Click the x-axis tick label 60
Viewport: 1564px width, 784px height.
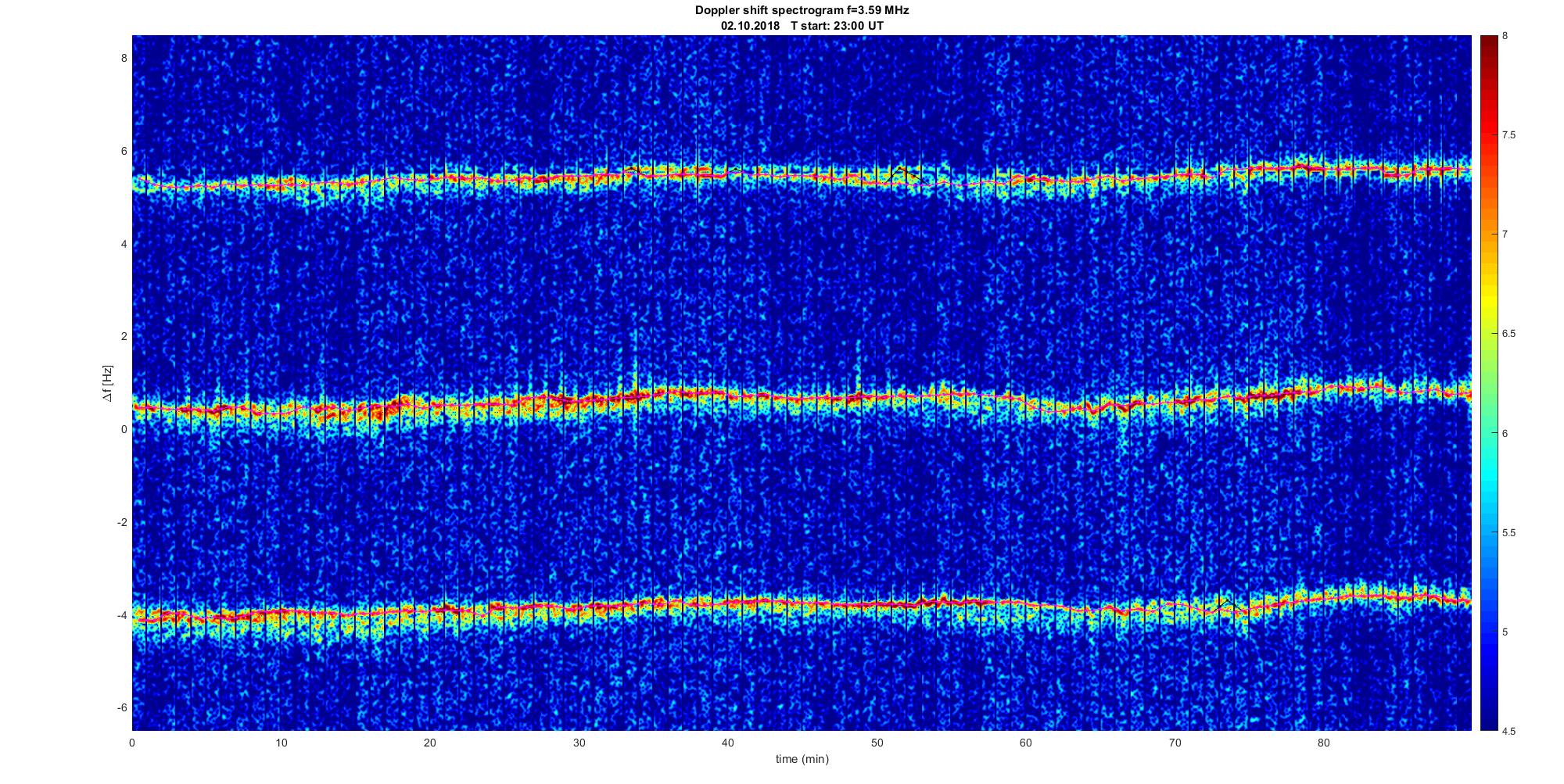click(1026, 742)
